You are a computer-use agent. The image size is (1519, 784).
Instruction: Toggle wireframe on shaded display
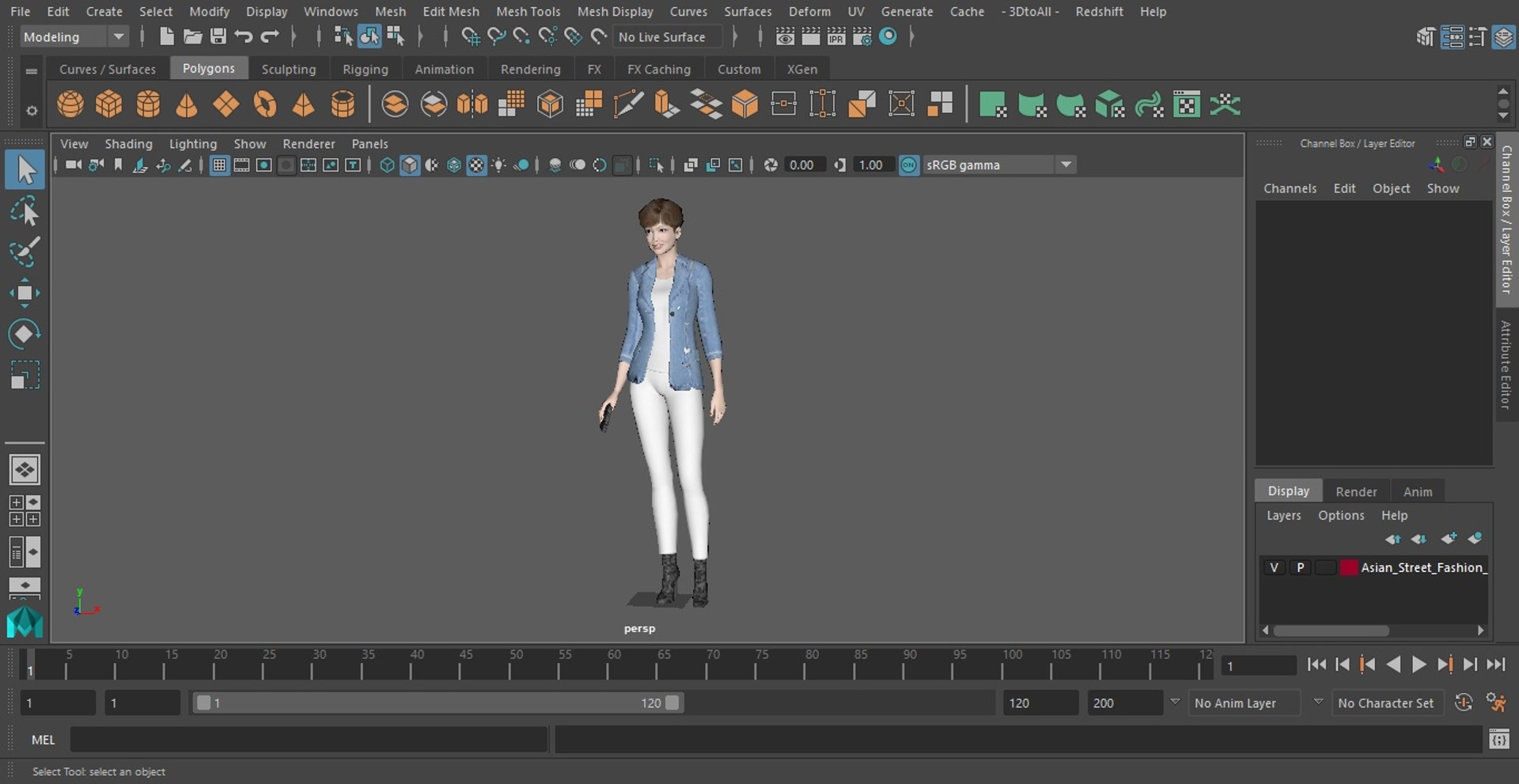454,165
